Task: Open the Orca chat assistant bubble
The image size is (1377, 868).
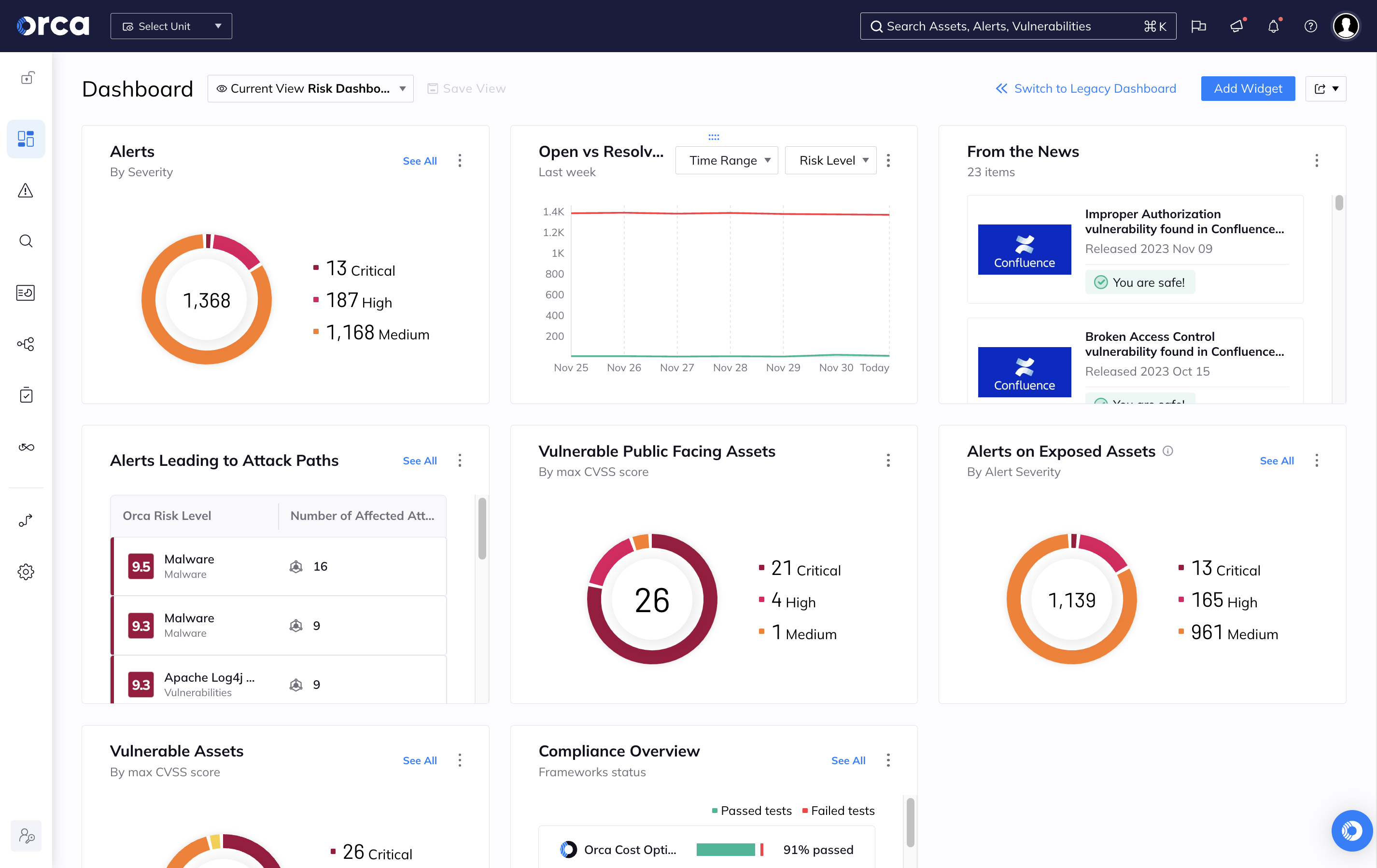Action: pos(1351,830)
